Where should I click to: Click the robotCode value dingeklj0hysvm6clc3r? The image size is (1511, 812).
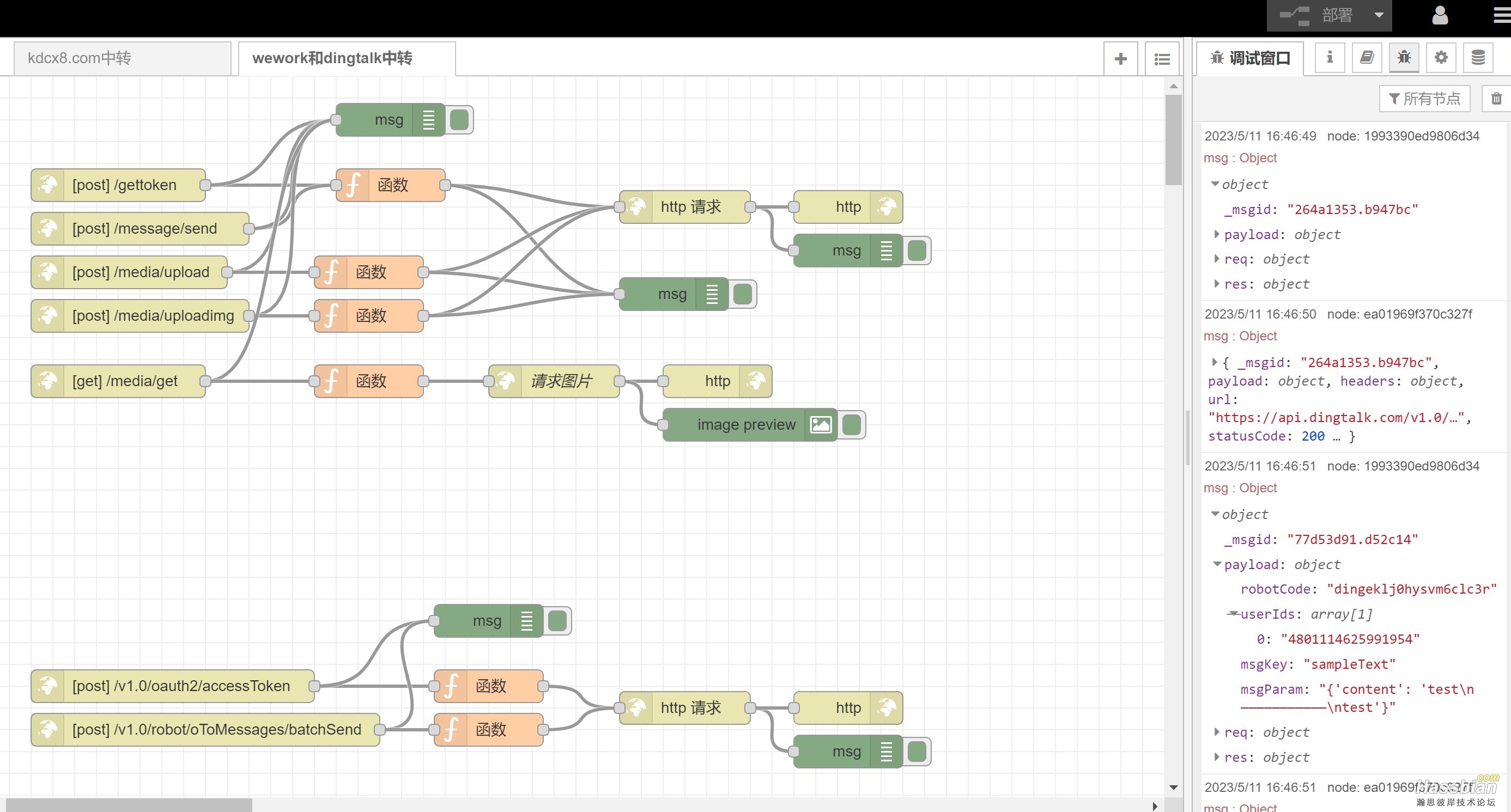pos(1412,589)
